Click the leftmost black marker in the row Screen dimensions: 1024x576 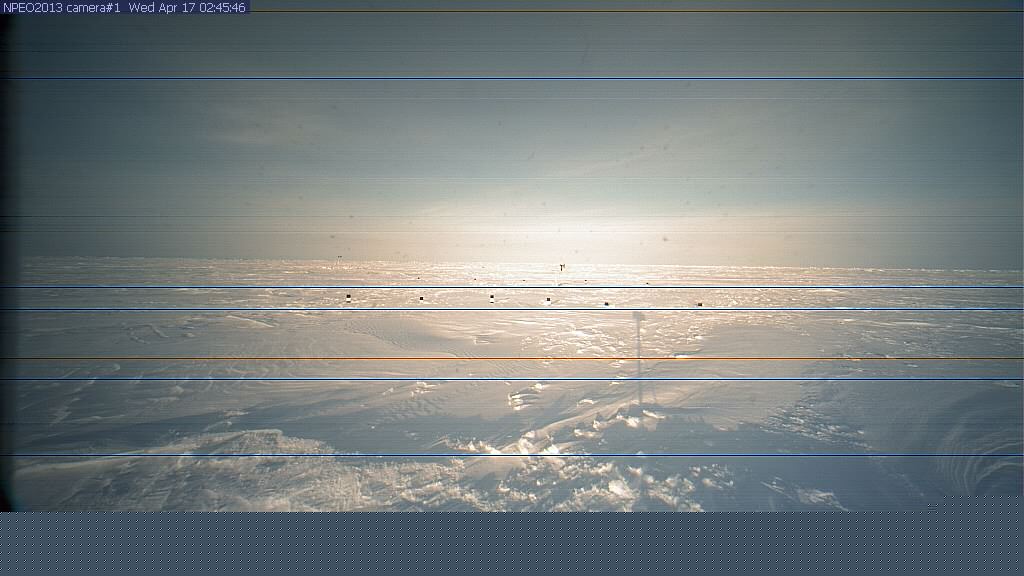point(348,298)
